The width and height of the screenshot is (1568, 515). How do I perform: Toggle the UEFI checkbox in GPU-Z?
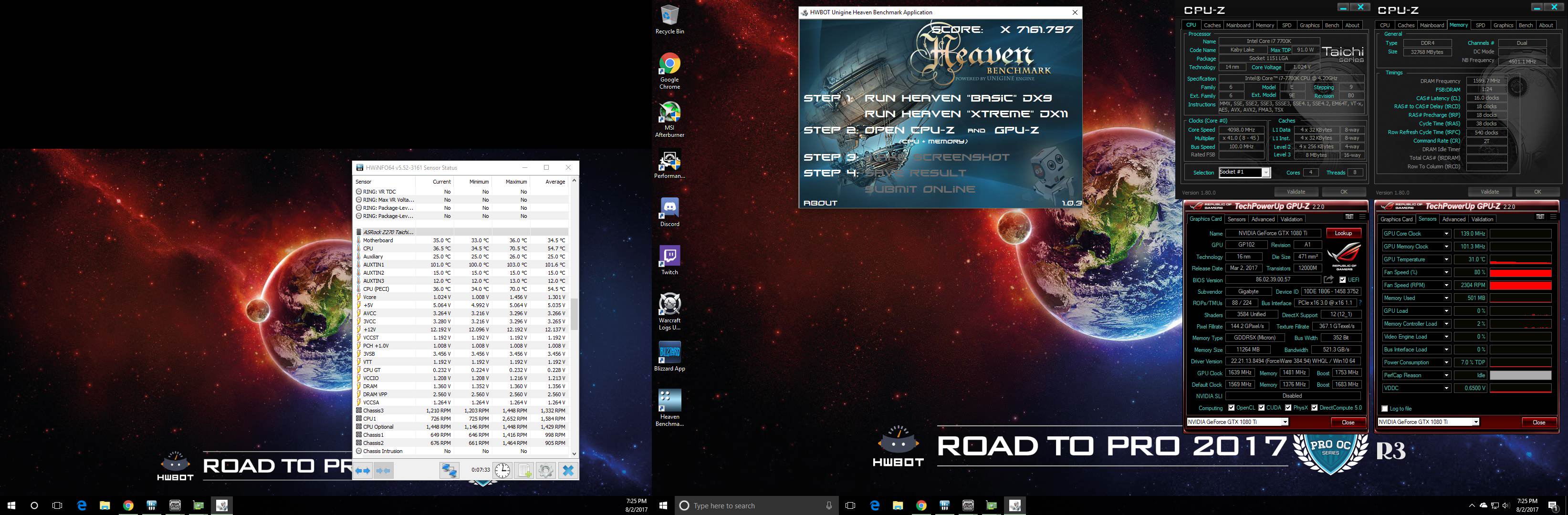(x=1342, y=280)
